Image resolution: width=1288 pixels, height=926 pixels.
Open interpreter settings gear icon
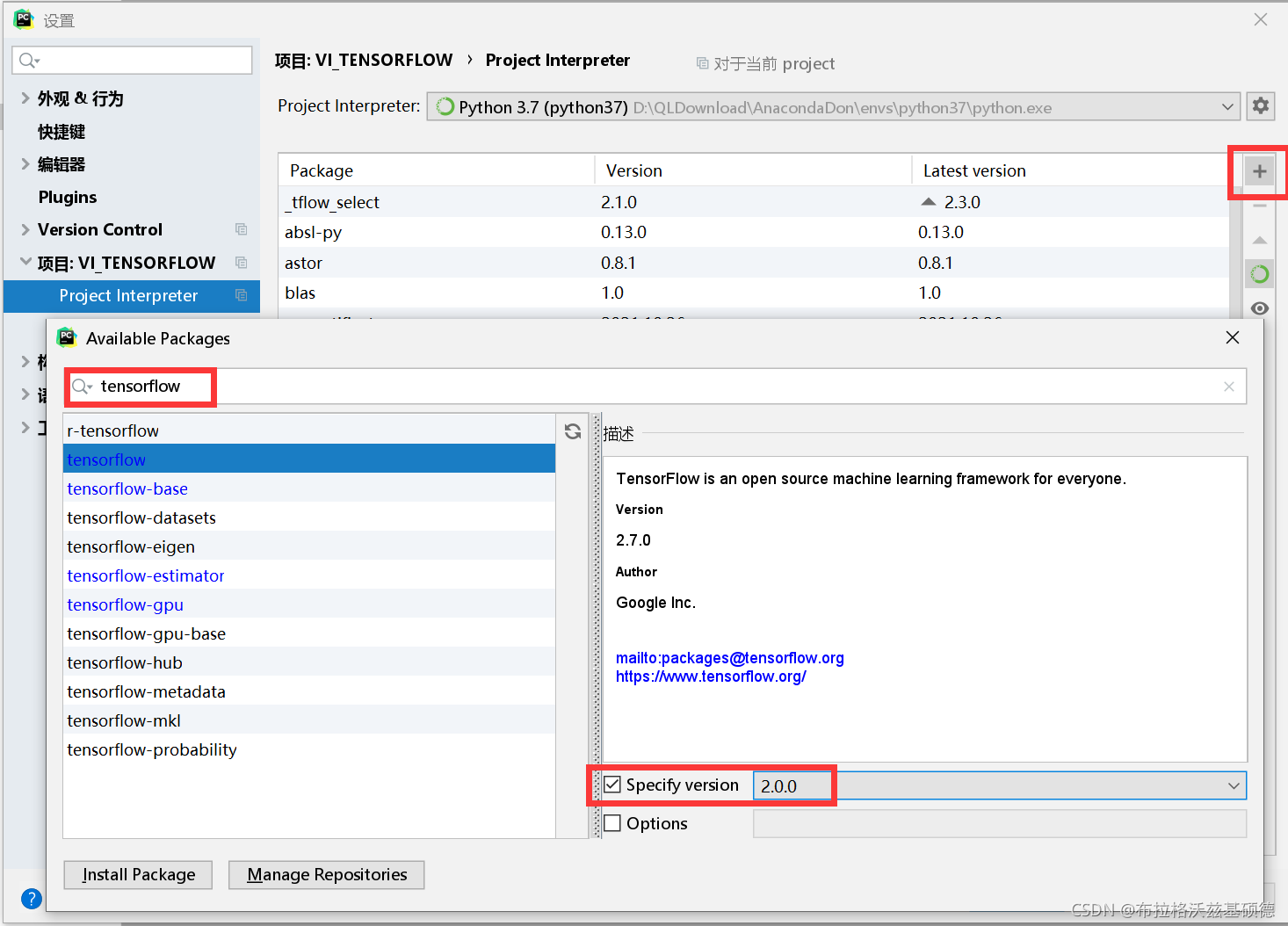coord(1261,106)
